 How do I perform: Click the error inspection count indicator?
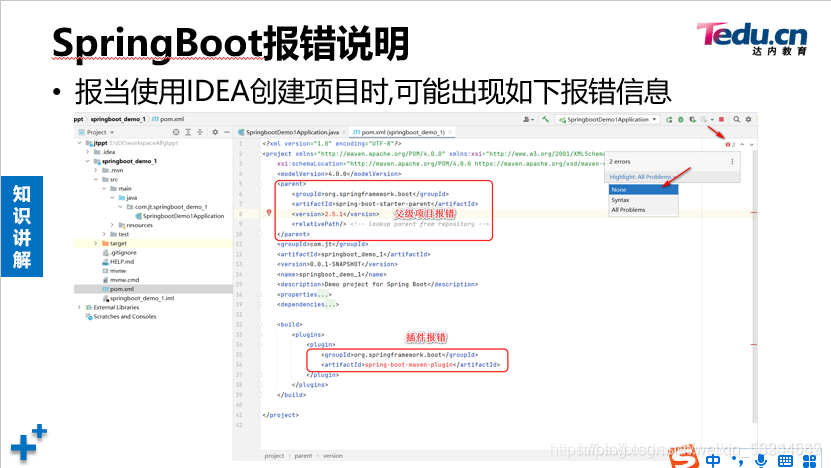(x=730, y=144)
